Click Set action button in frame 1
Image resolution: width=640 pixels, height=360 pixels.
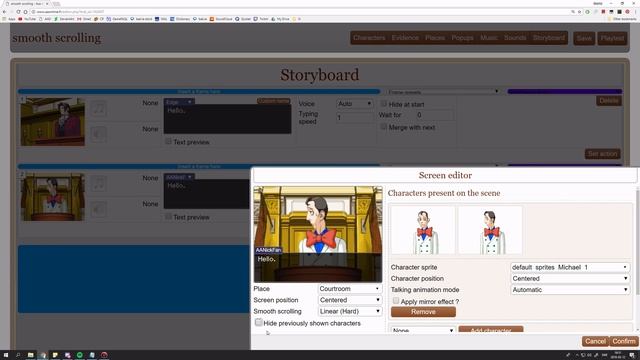click(602, 154)
